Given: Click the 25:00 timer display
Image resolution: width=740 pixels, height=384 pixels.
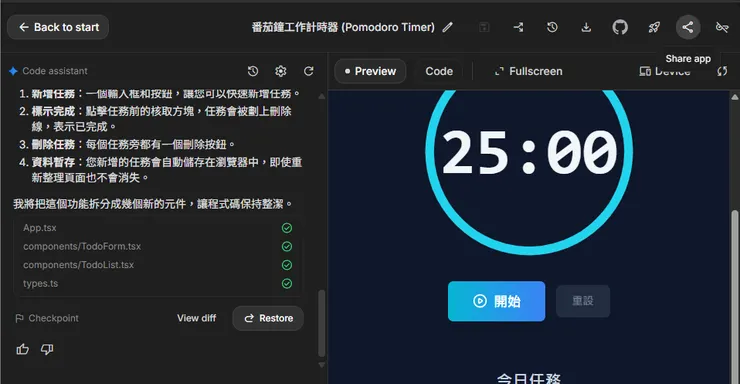Looking at the screenshot, I should [x=529, y=152].
